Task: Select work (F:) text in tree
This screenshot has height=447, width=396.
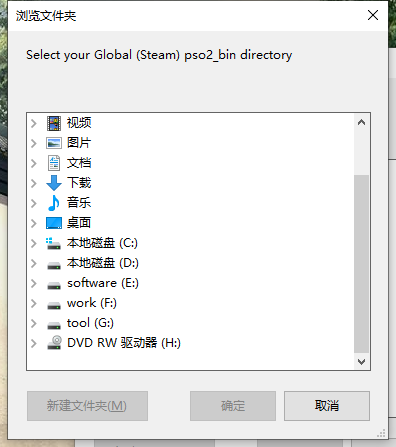Action: point(92,303)
